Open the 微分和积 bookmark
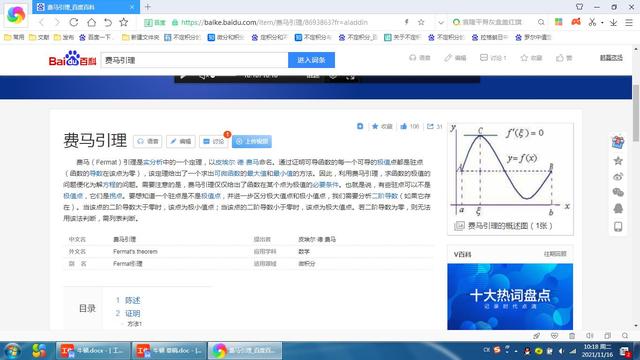Viewport: 640px width, 360px height. tap(226, 37)
